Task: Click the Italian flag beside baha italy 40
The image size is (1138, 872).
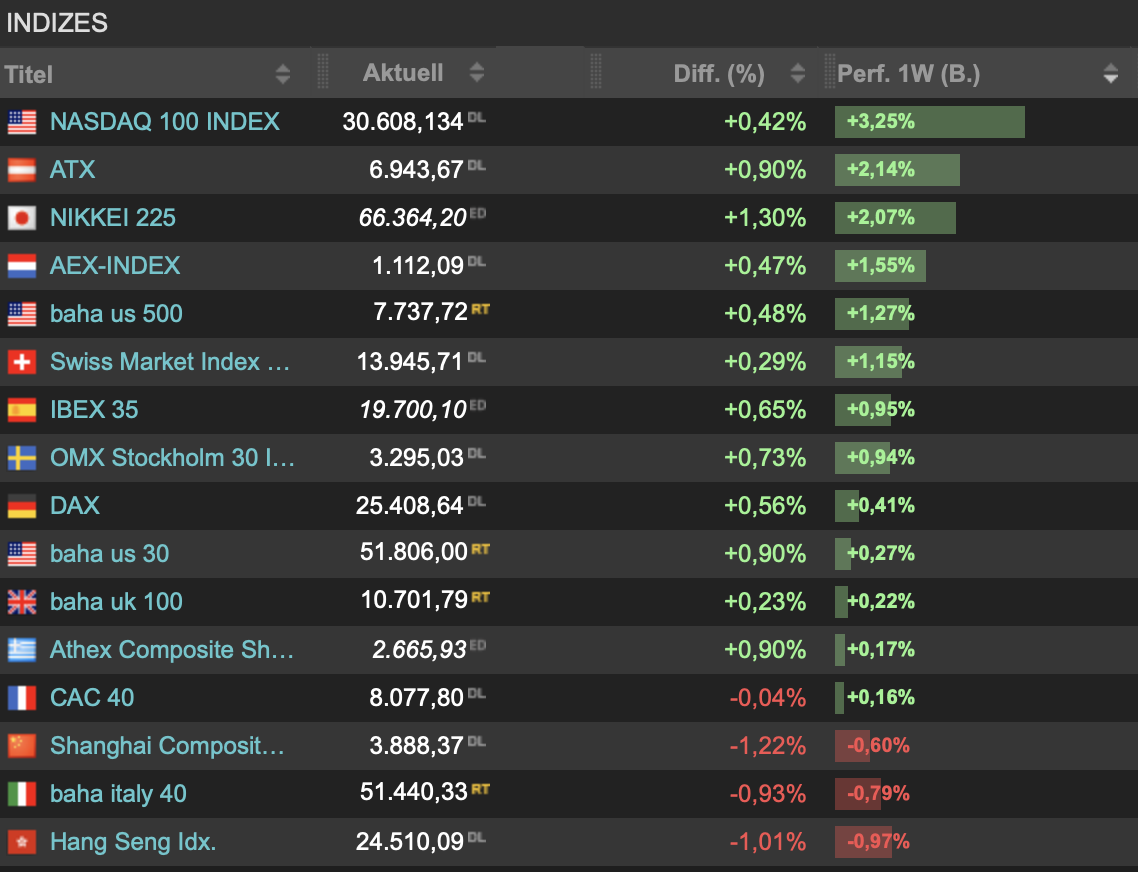Action: point(22,793)
